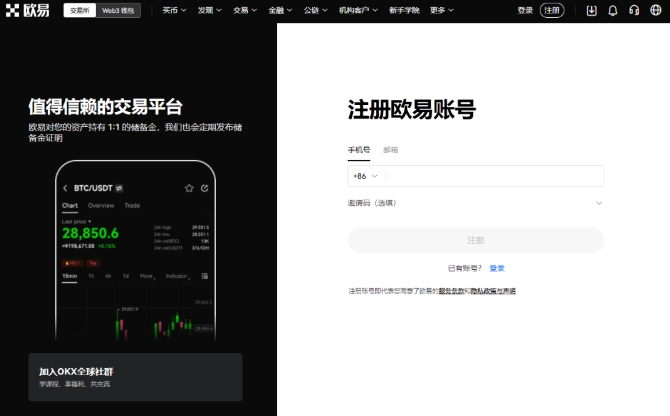The height and width of the screenshot is (416, 670).
Task: Open Indicator option in phone chart
Action: pyautogui.click(x=177, y=276)
